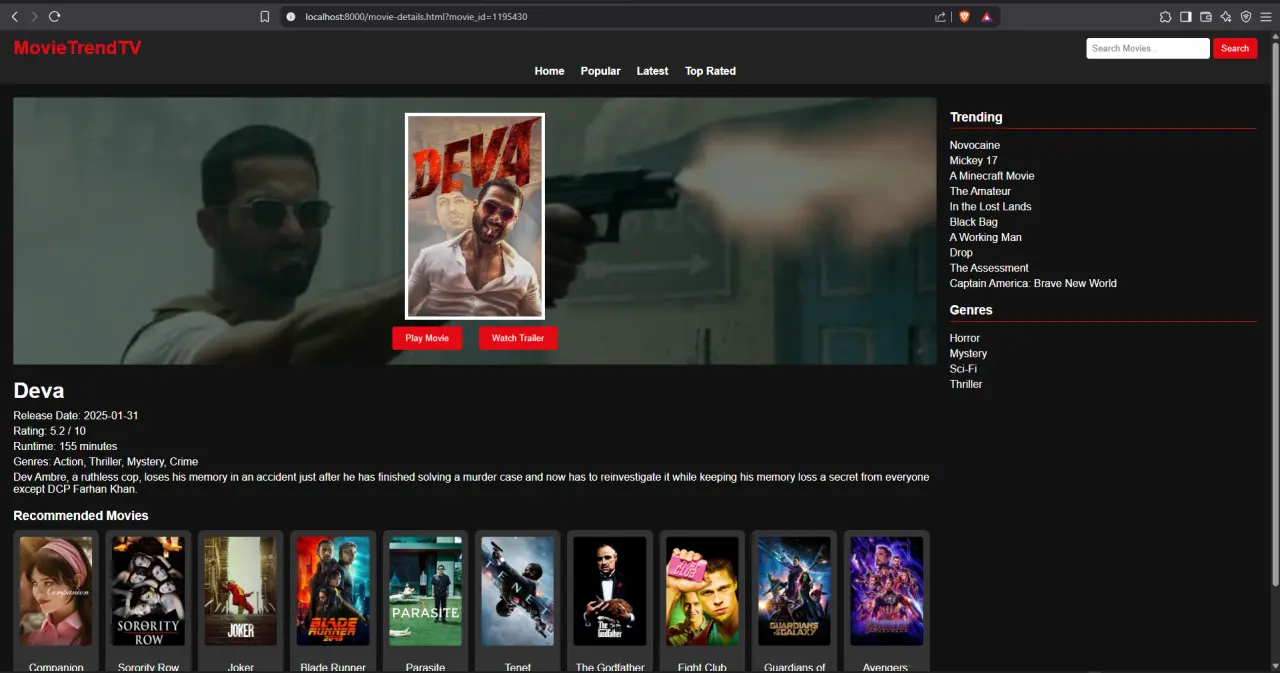Screen dimensions: 1280x673
Task: Click the red Search button
Action: (x=1235, y=48)
